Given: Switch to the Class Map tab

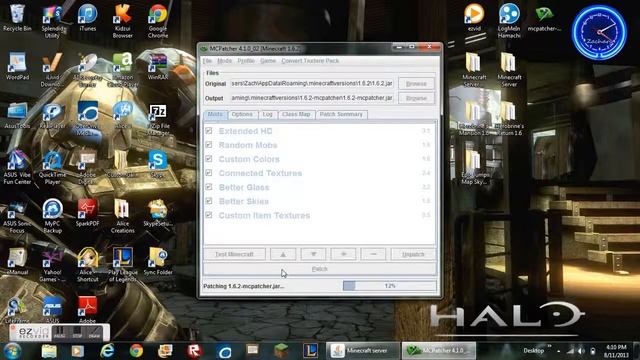Looking at the screenshot, I should coord(296,114).
